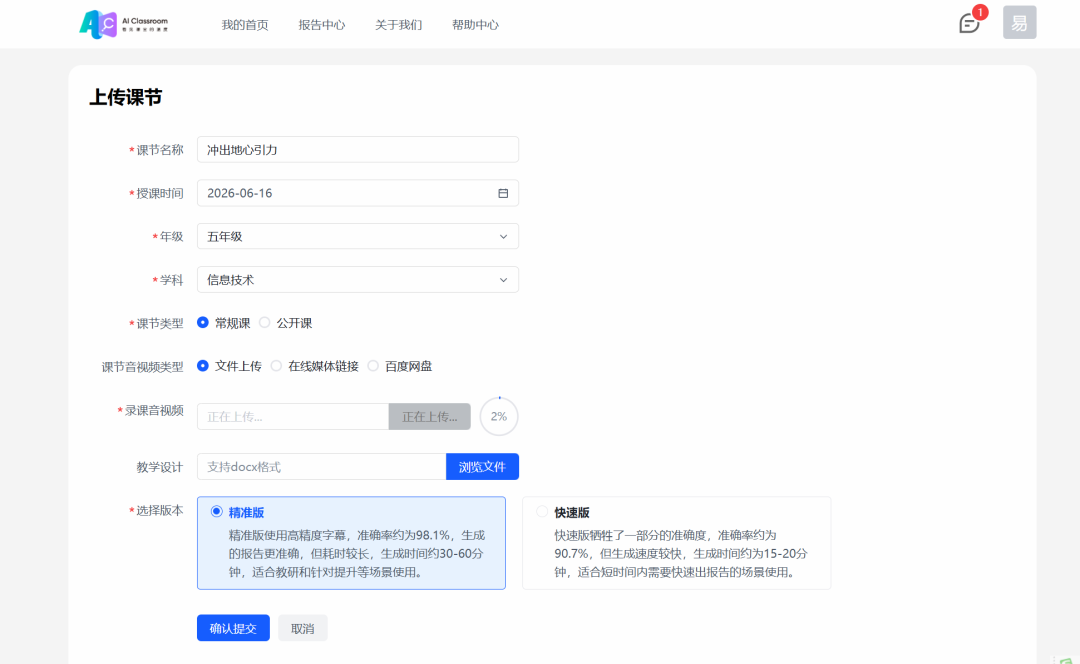This screenshot has height=664, width=1080.
Task: Click the 录课音视频 upload input field
Action: point(293,417)
